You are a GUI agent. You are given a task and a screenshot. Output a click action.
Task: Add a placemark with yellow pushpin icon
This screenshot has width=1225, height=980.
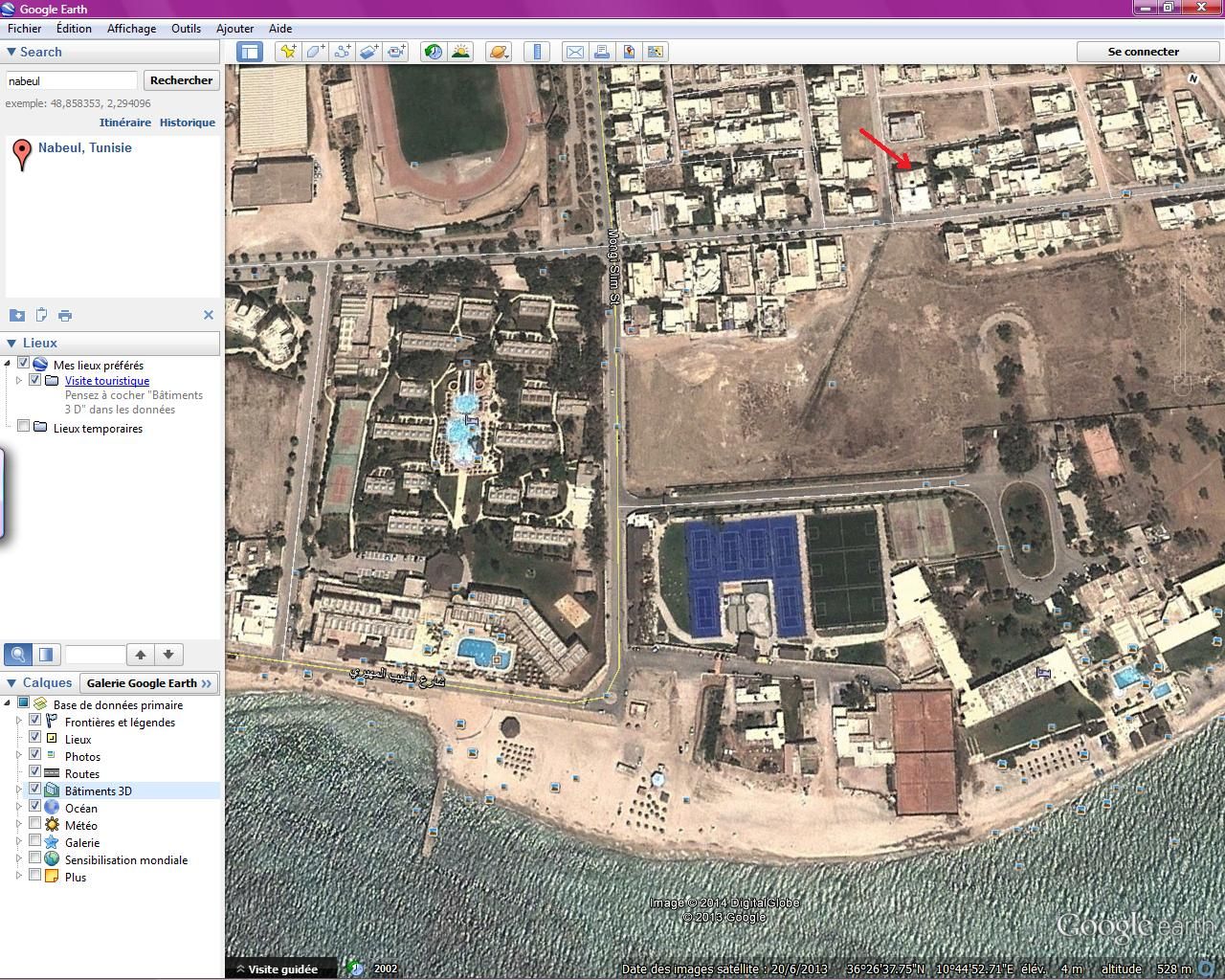click(287, 52)
